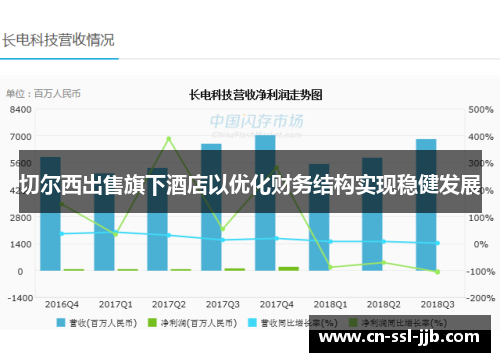Click the 净利润(百万人民币) legend label
500x362 pixels.
pyautogui.click(x=199, y=323)
